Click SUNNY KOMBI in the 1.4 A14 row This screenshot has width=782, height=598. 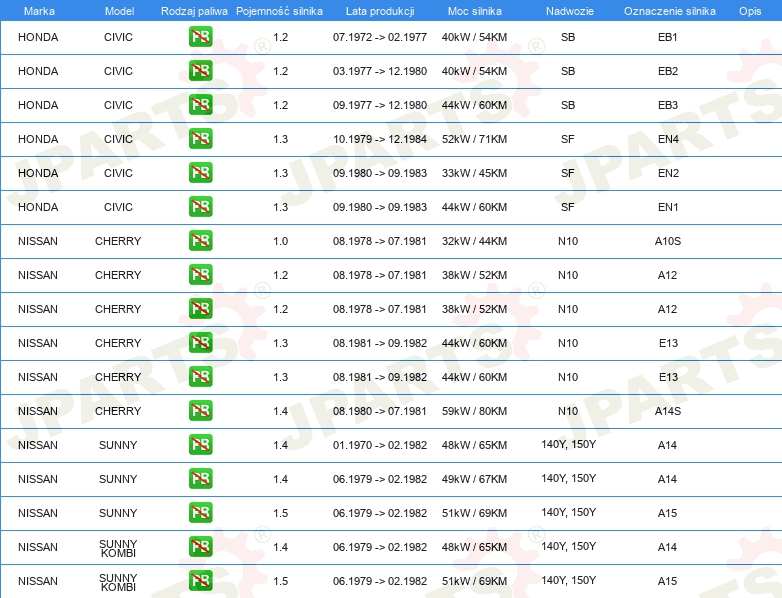click(118, 548)
